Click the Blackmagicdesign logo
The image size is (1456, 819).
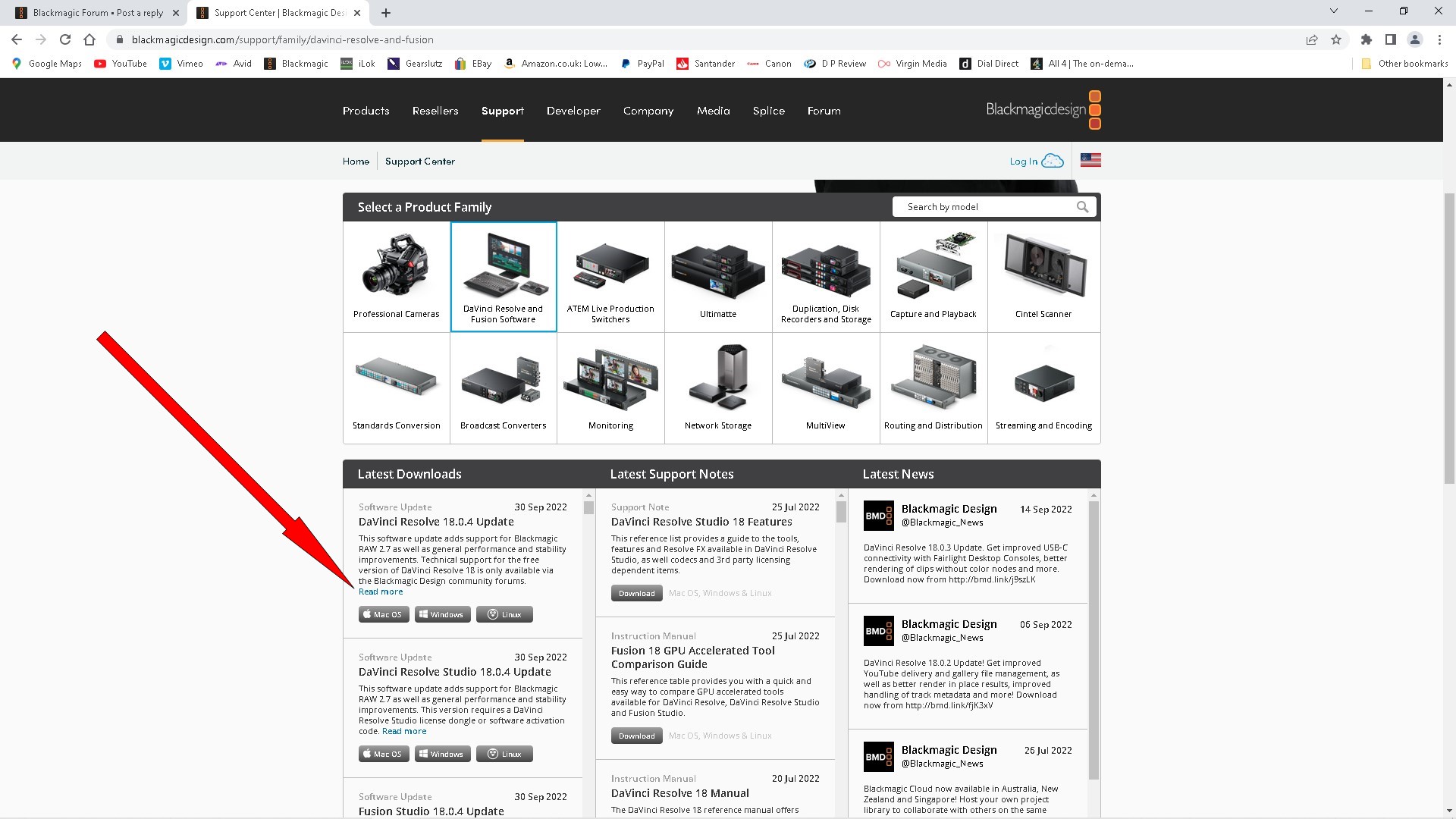coord(1043,110)
